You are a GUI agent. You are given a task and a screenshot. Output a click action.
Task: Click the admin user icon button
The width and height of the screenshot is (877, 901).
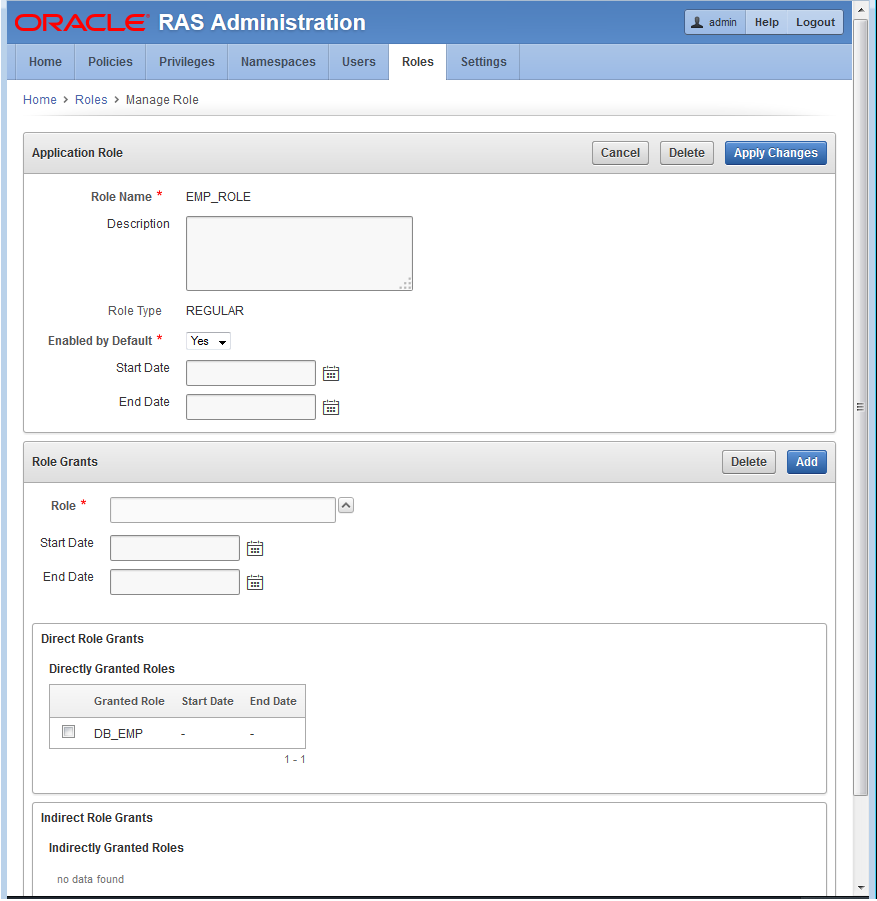coord(714,22)
